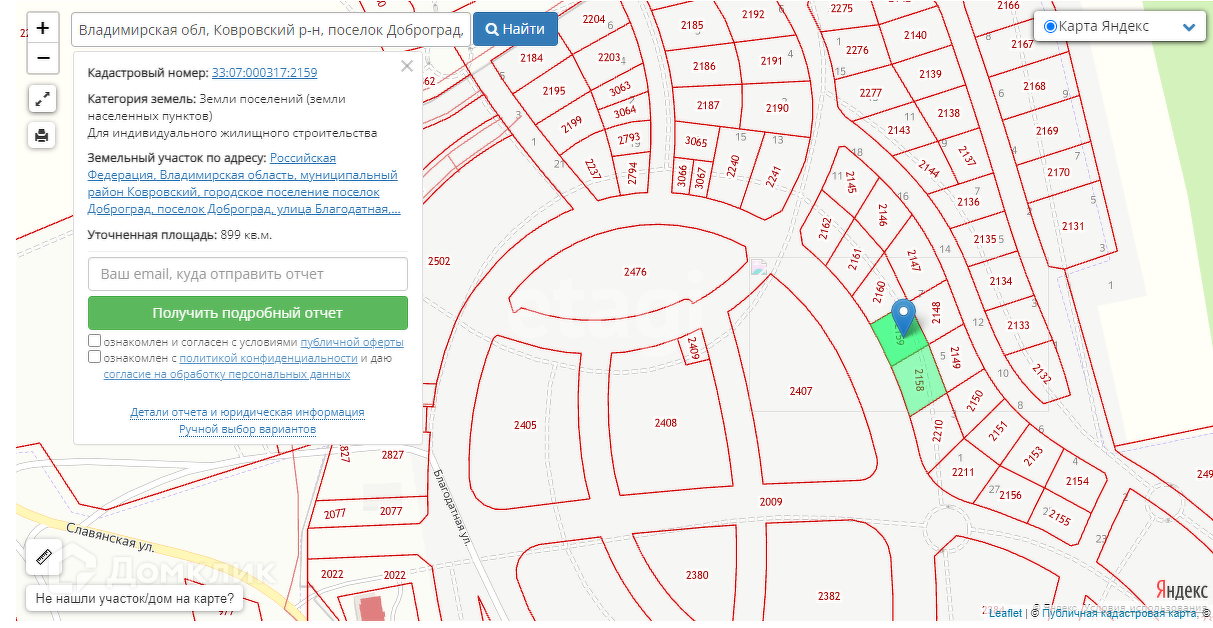Select parcel 2210 on the map

click(937, 430)
